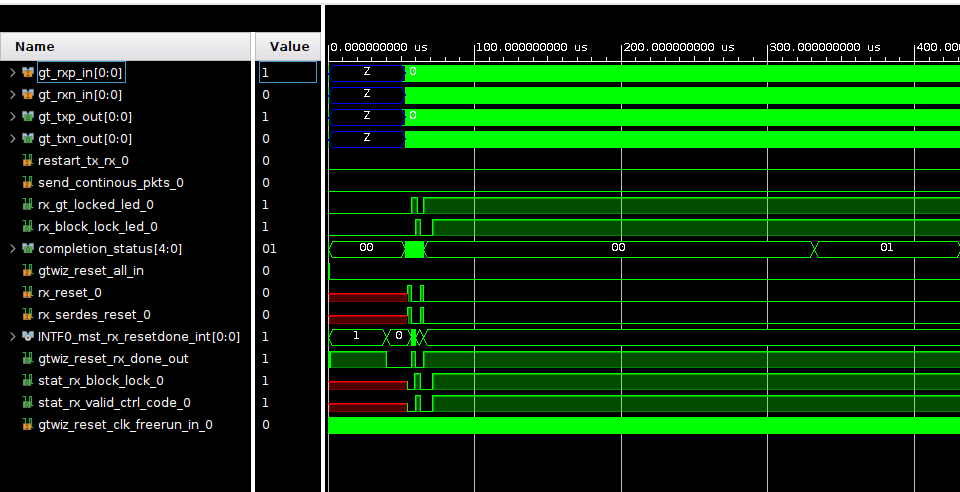Click the Name column header
This screenshot has width=960, height=492.
[35, 47]
